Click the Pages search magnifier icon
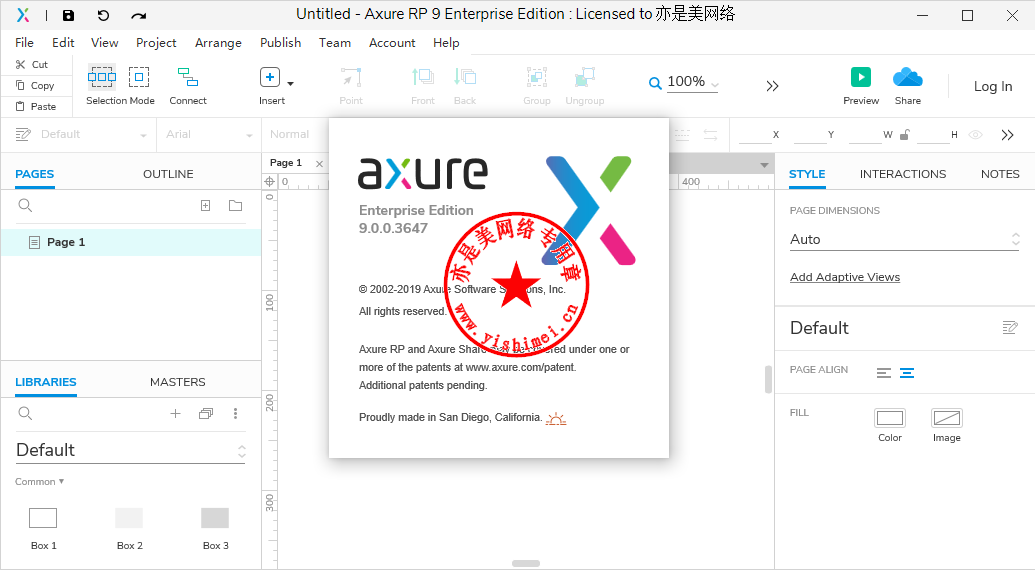 pyautogui.click(x=25, y=206)
